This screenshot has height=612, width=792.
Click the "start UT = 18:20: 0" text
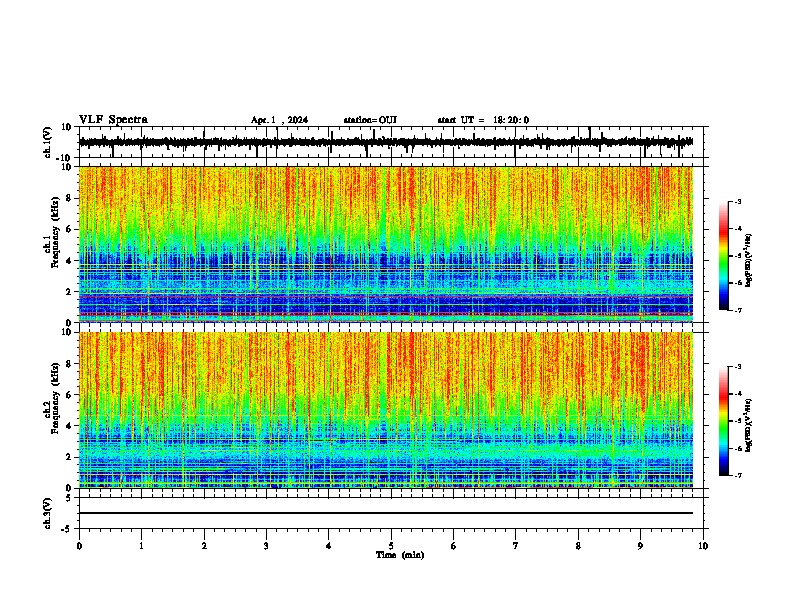(483, 120)
